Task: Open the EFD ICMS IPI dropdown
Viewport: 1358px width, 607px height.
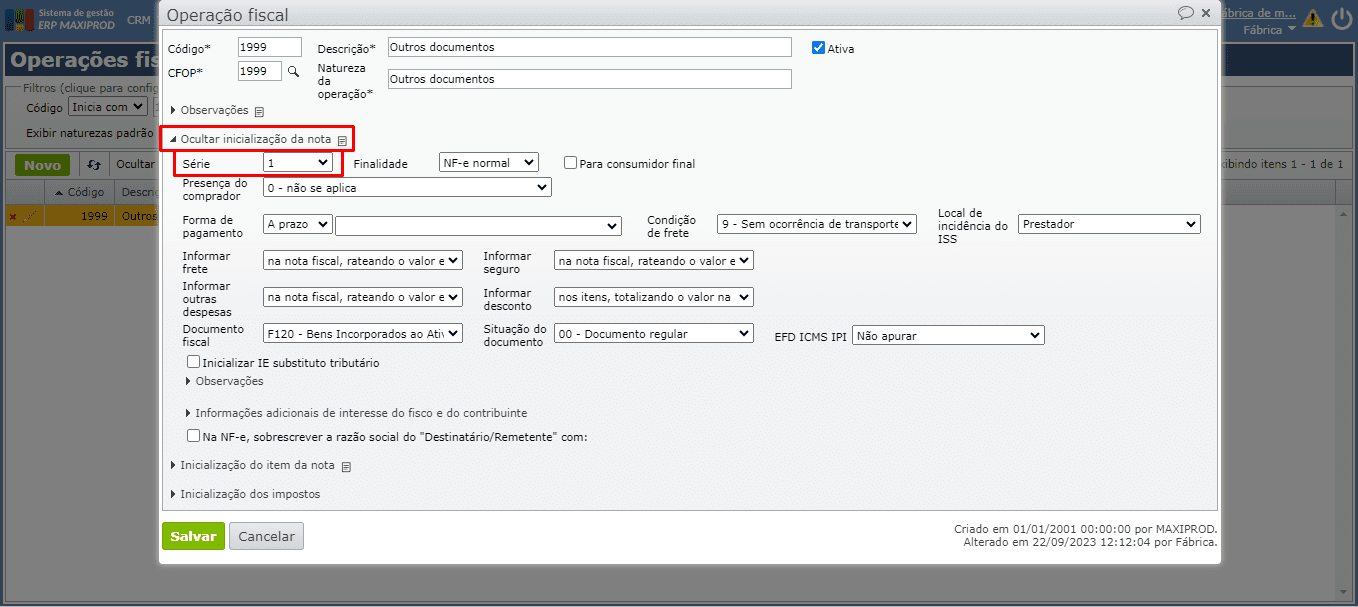Action: (x=948, y=336)
